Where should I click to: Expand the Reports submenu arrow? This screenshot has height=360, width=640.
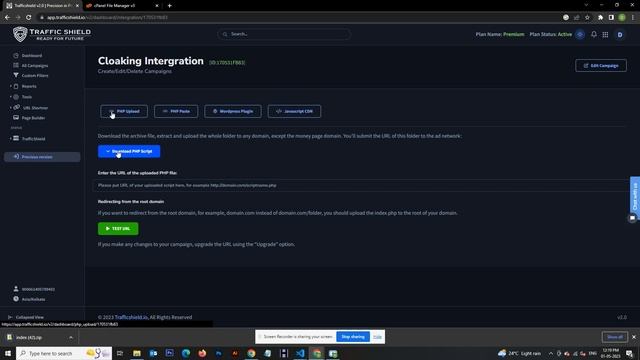(x=11, y=86)
